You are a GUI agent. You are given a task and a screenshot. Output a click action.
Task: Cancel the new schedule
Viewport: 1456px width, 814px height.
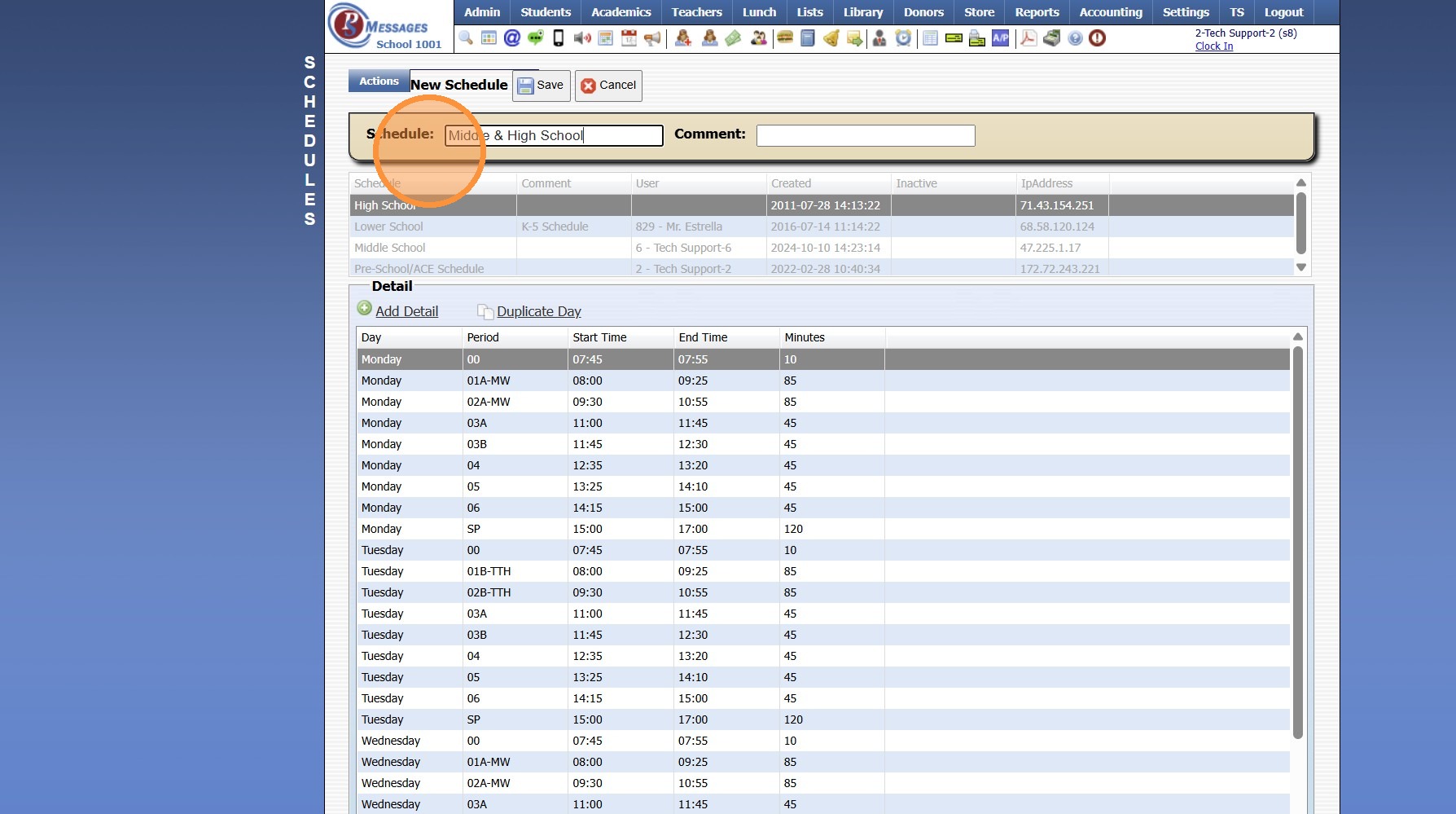[x=608, y=86]
